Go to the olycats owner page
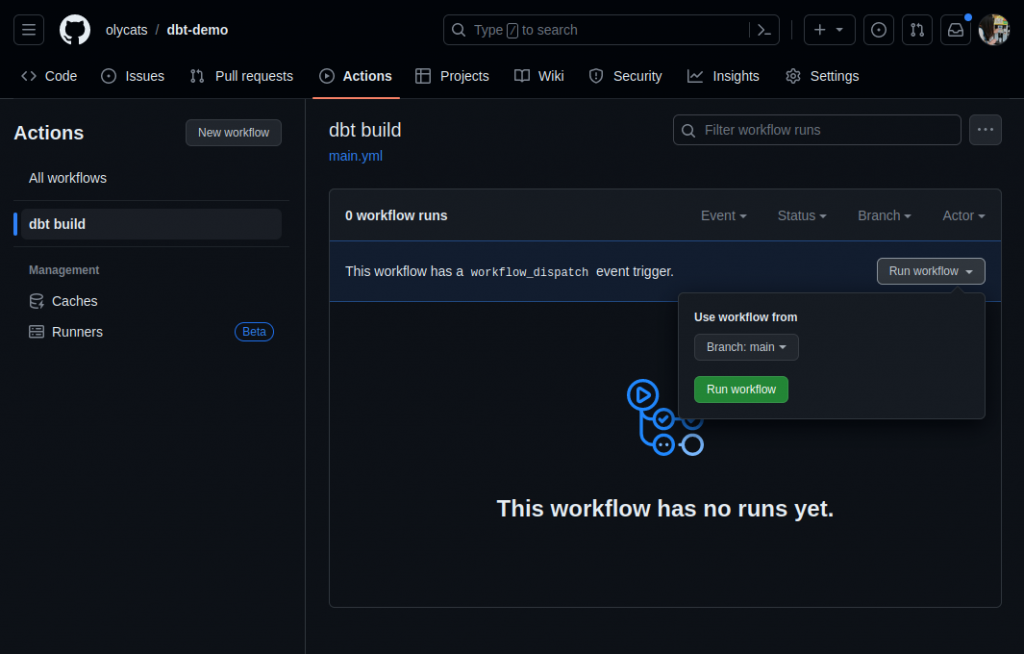 127,30
